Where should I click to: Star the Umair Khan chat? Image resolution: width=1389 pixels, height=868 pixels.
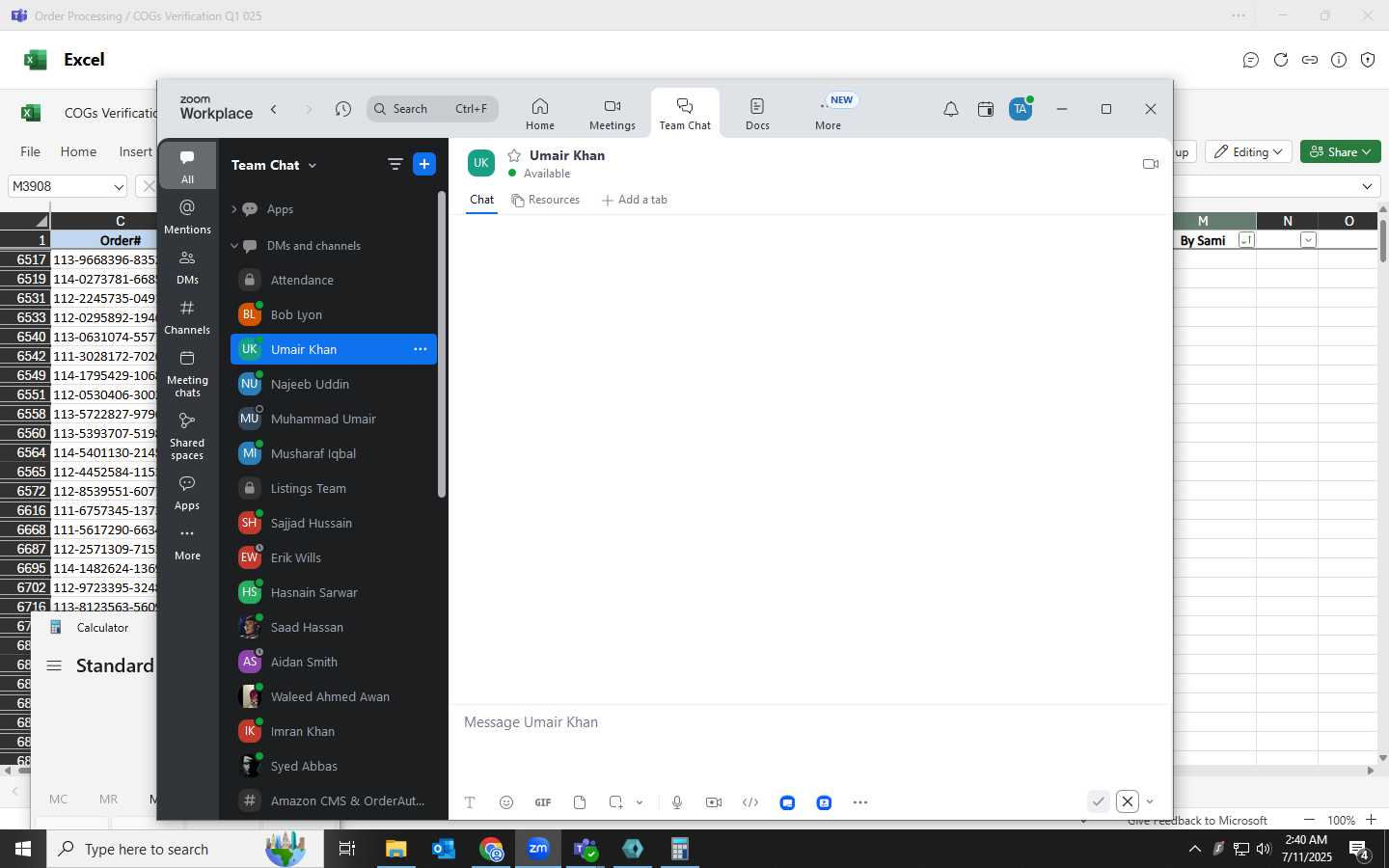[515, 155]
